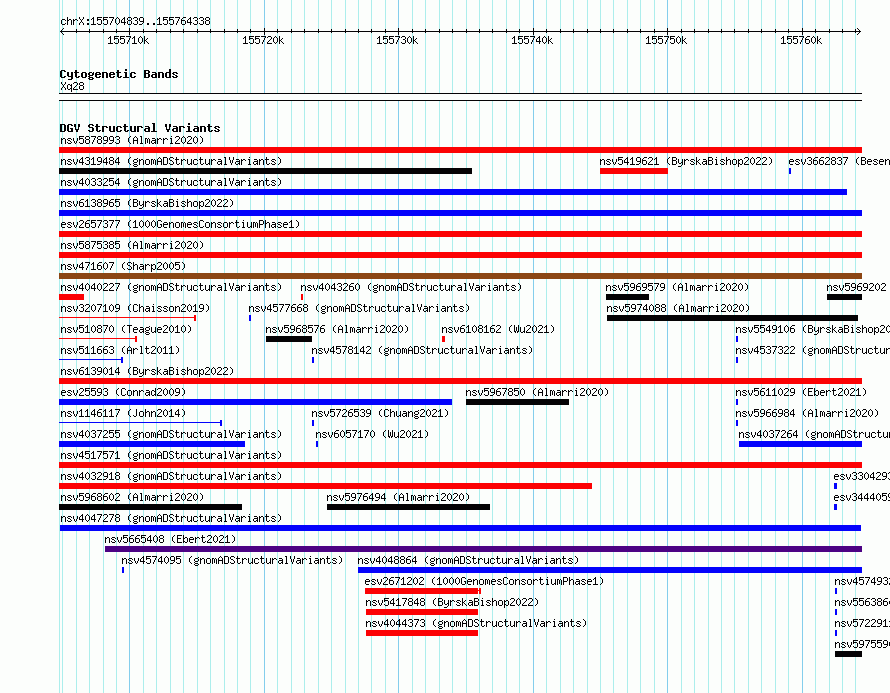Click the nsv511663 (Arlt2011) label

(120, 350)
